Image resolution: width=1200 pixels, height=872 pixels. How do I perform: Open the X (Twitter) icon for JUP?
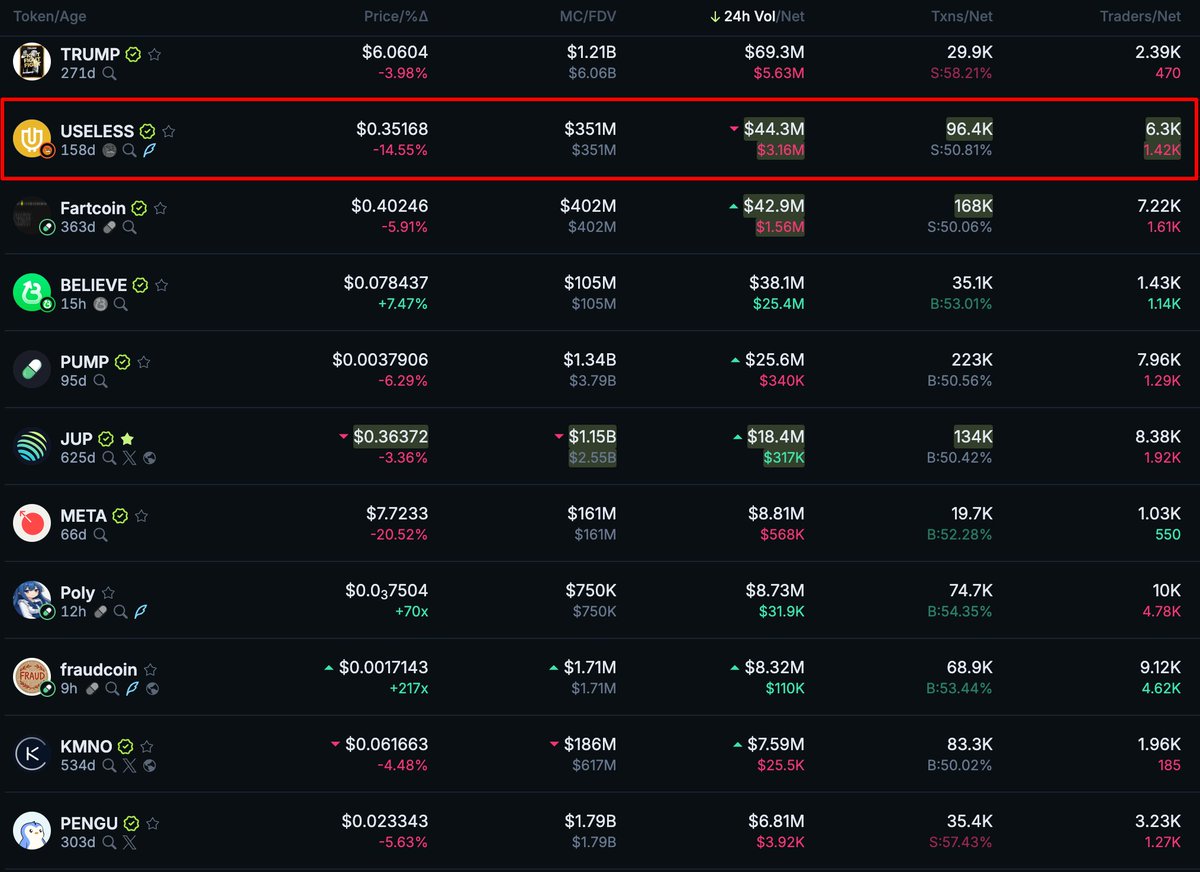point(129,458)
